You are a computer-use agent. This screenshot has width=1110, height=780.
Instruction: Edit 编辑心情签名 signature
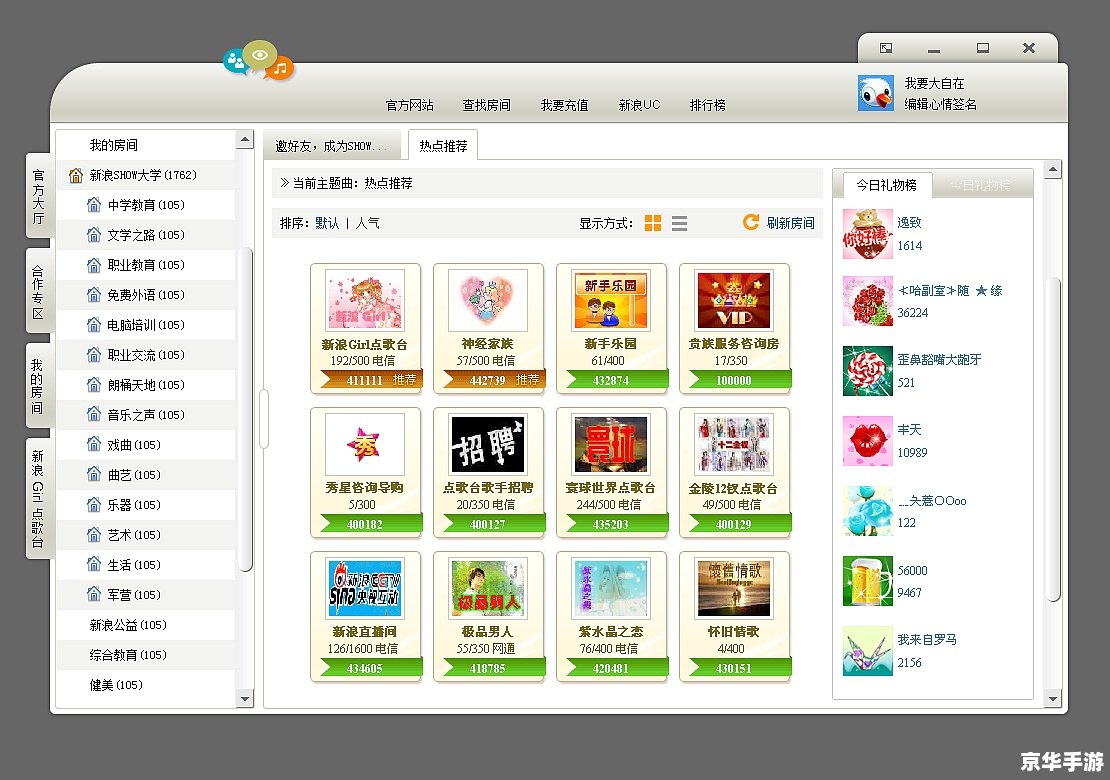click(940, 104)
